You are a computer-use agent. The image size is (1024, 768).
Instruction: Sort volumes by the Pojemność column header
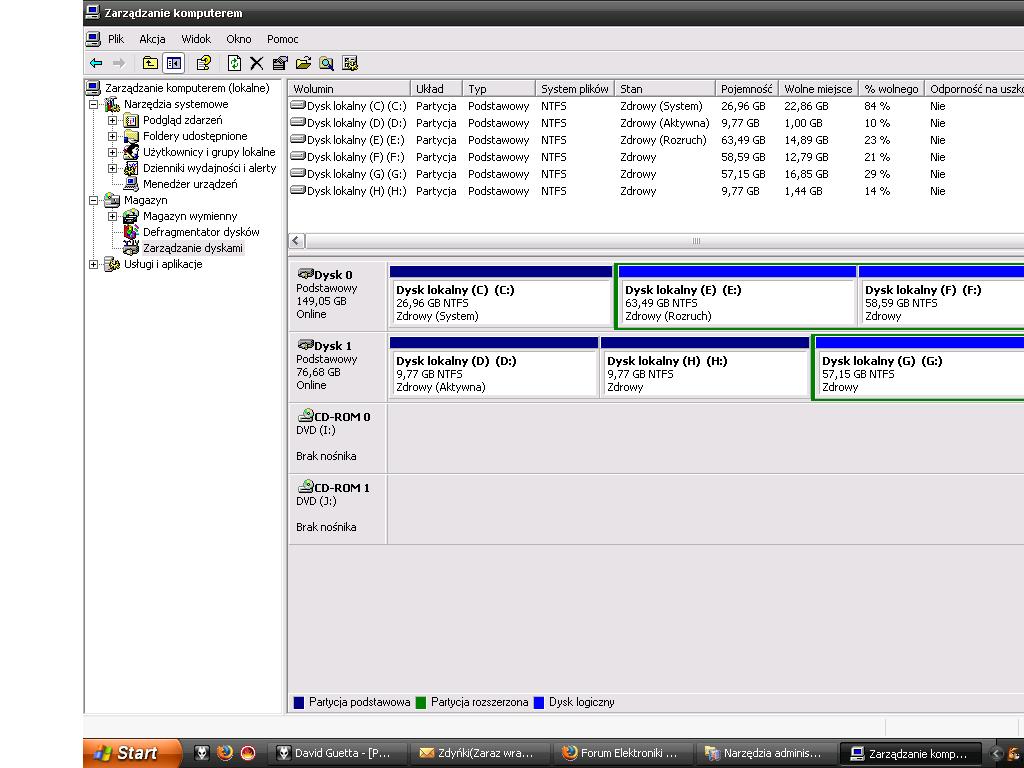tap(746, 89)
